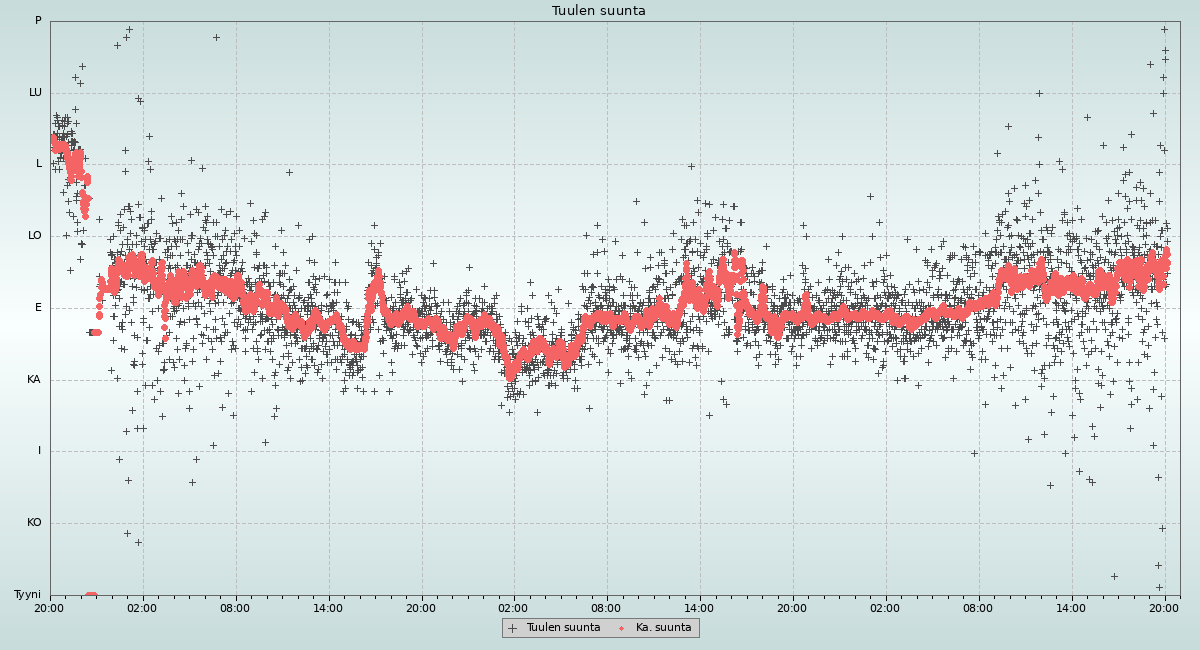Select the "L" direction label on the vertical axis

point(39,164)
